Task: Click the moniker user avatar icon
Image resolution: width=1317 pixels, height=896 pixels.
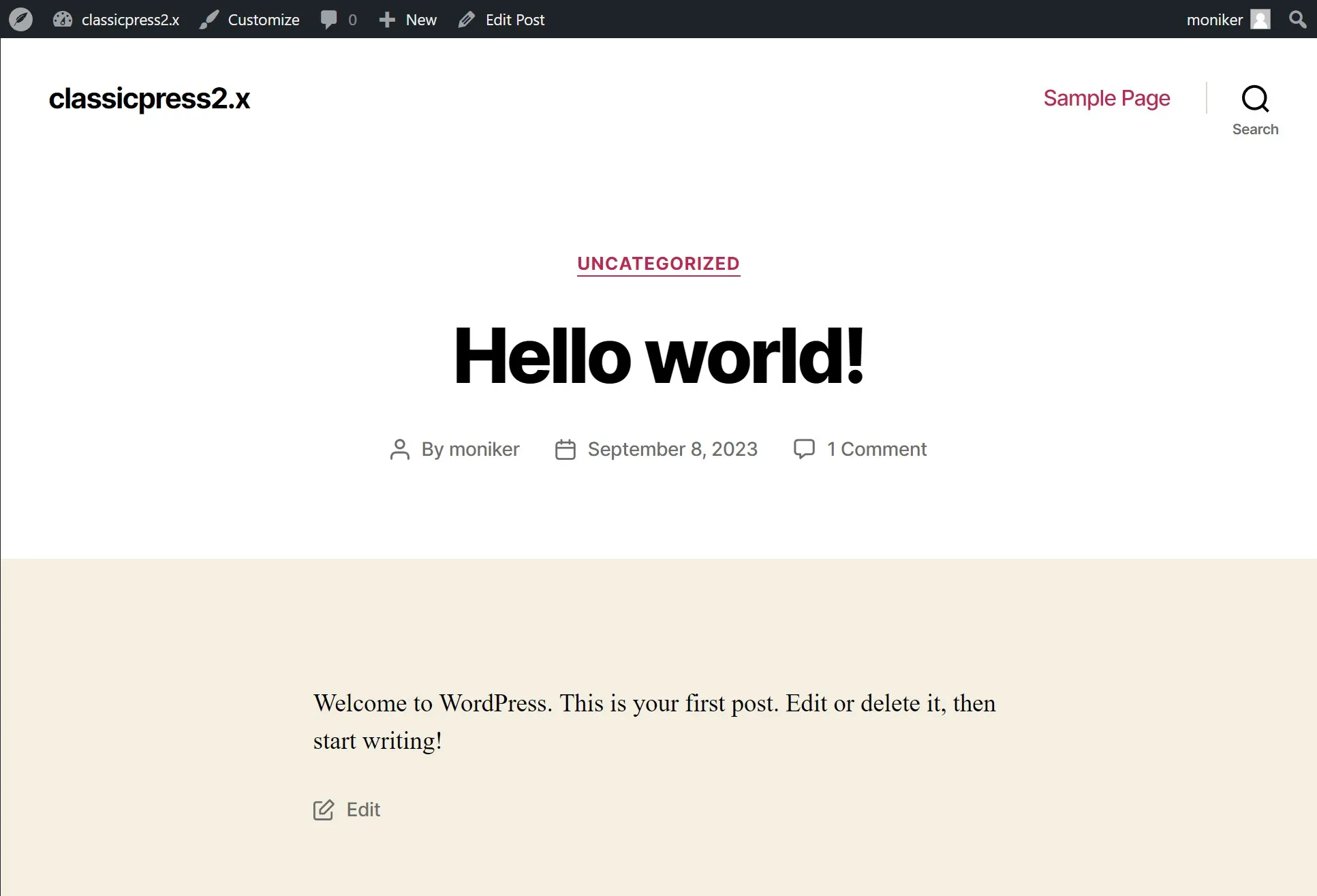Action: pos(1260,20)
